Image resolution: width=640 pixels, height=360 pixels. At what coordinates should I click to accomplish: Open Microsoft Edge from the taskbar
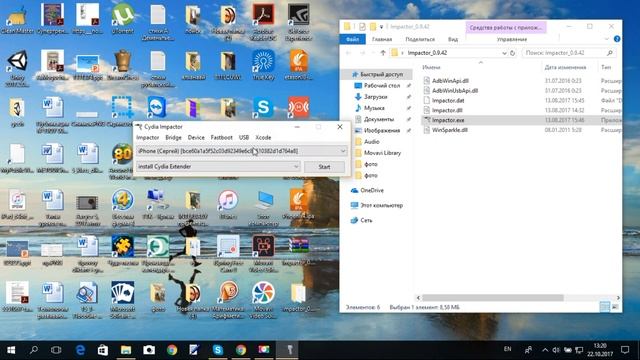(x=80, y=350)
